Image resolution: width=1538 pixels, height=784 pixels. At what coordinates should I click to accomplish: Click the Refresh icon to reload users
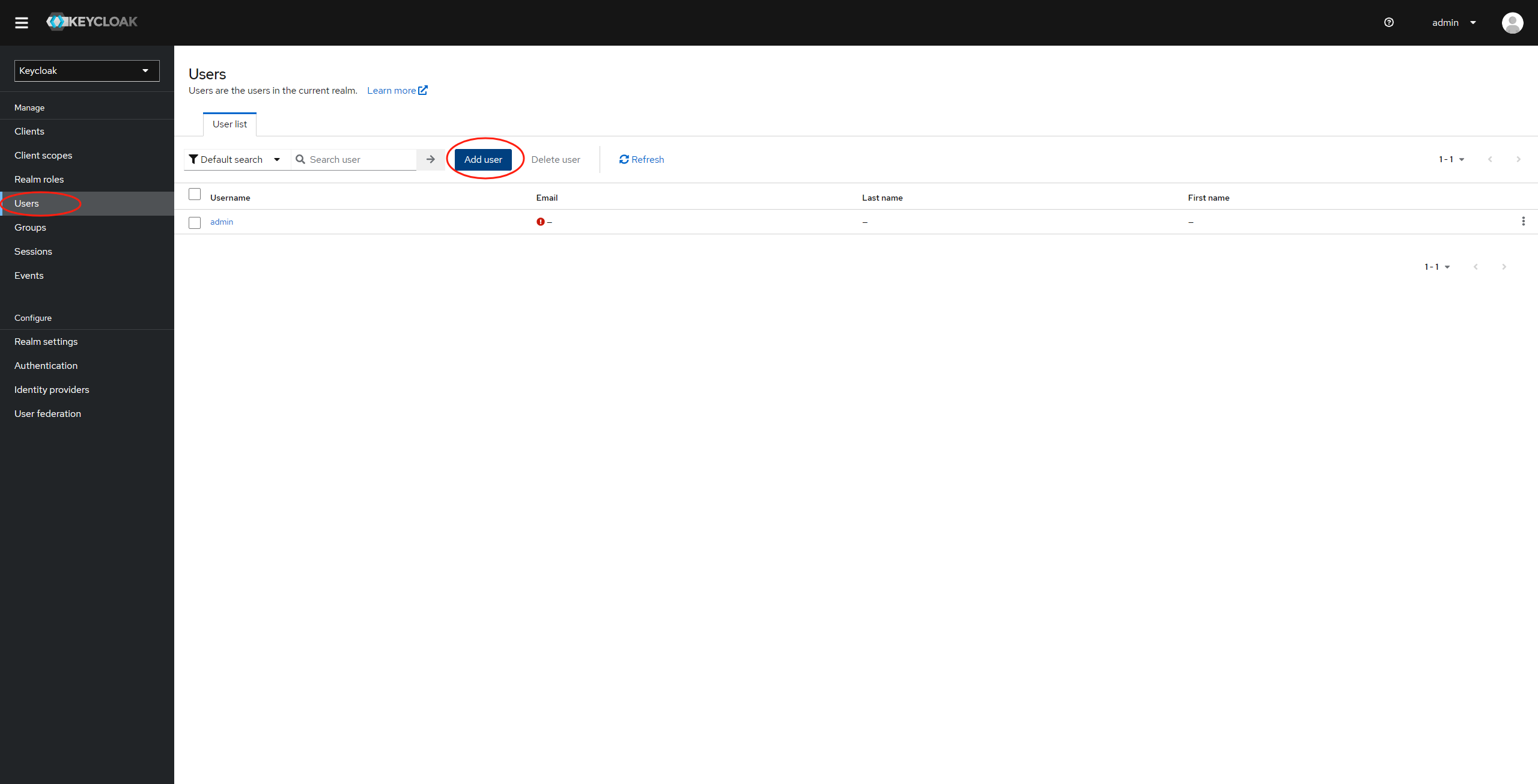point(623,159)
